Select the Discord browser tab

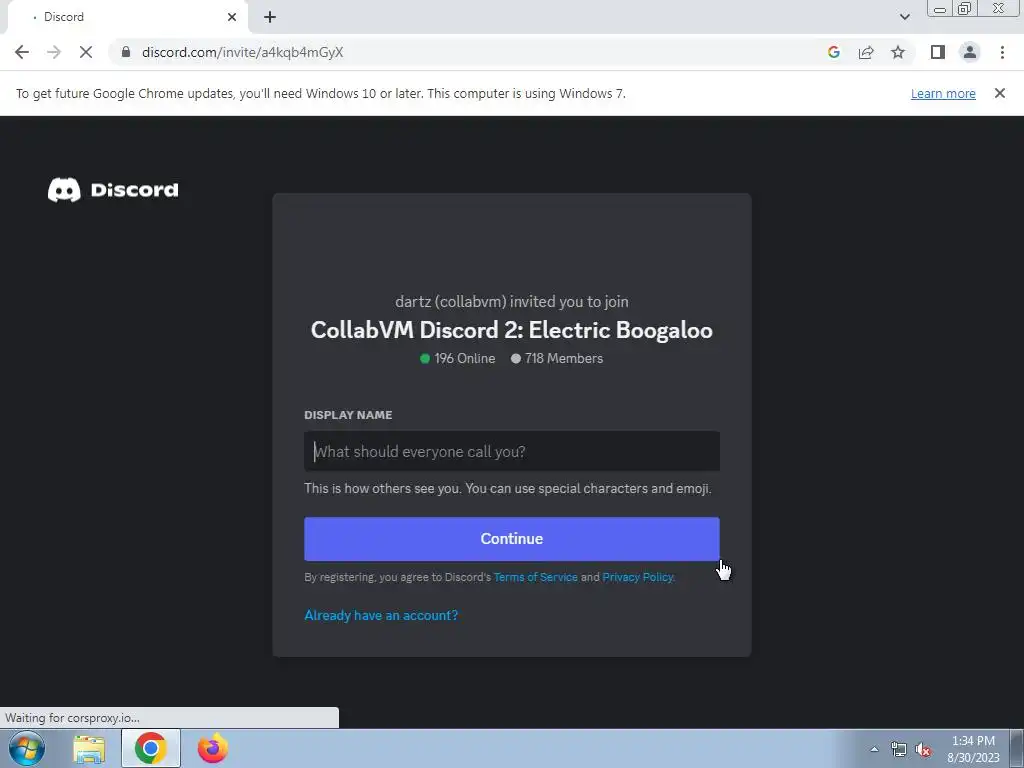pyautogui.click(x=127, y=17)
